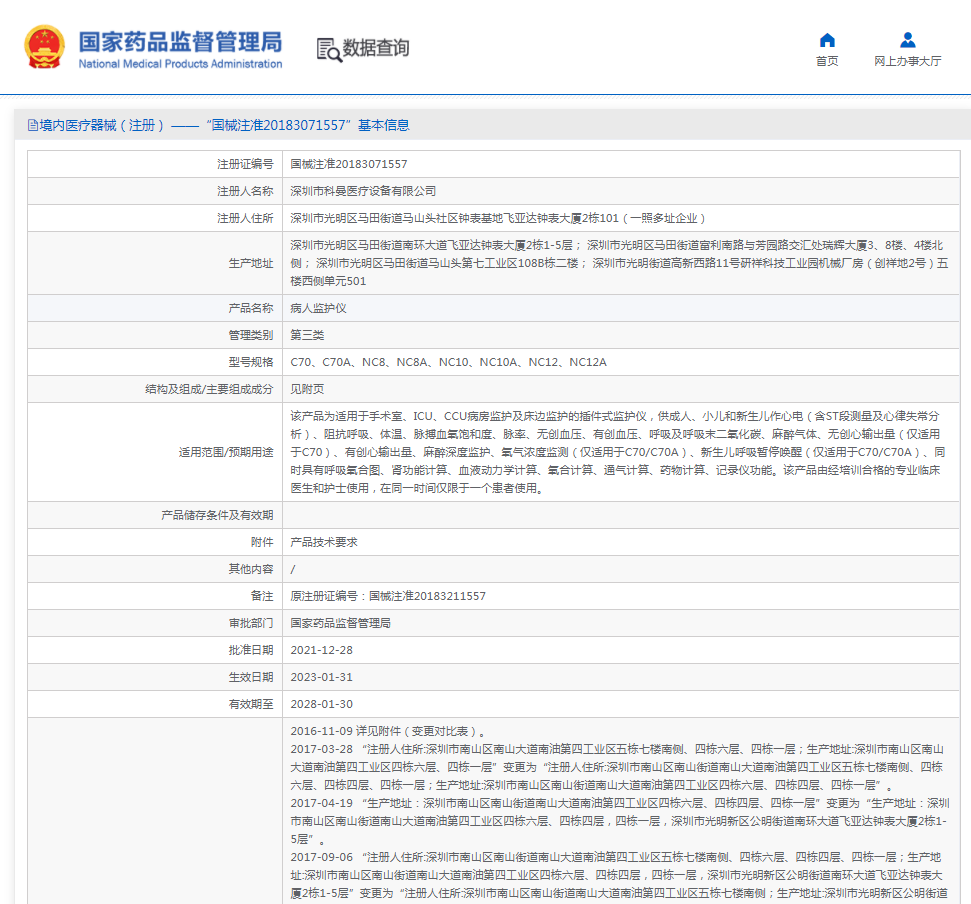Click the document icon before 境内医疗器械
Image resolution: width=971 pixels, height=904 pixels.
pyautogui.click(x=33, y=125)
